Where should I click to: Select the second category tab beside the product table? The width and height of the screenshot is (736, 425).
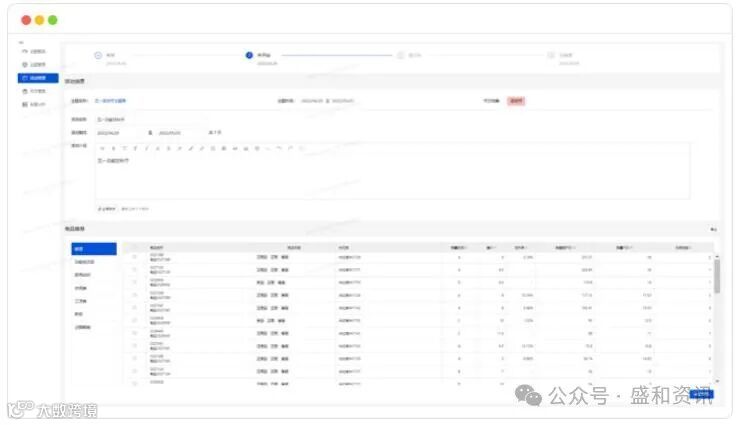coord(94,262)
